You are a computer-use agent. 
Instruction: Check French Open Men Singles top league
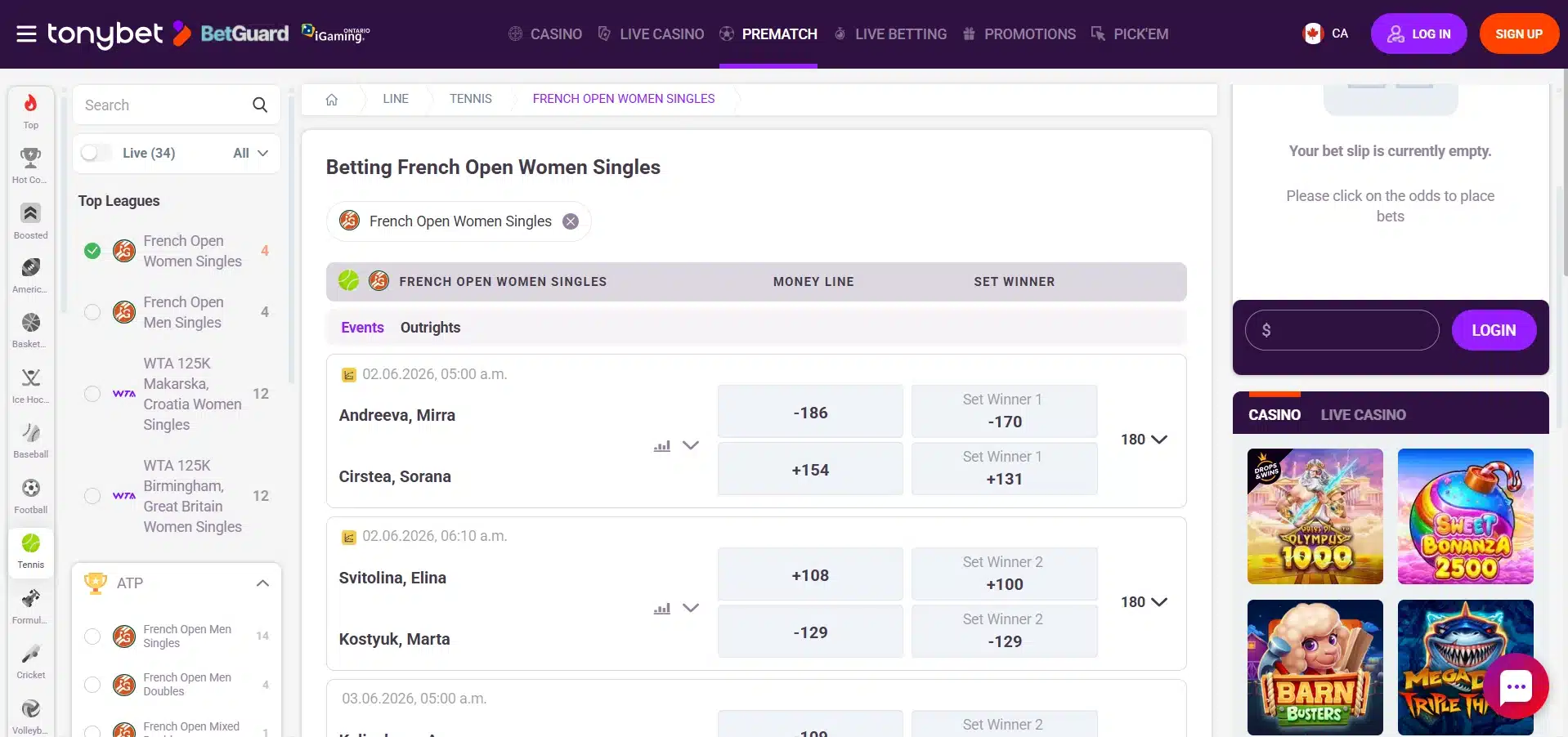pos(92,312)
